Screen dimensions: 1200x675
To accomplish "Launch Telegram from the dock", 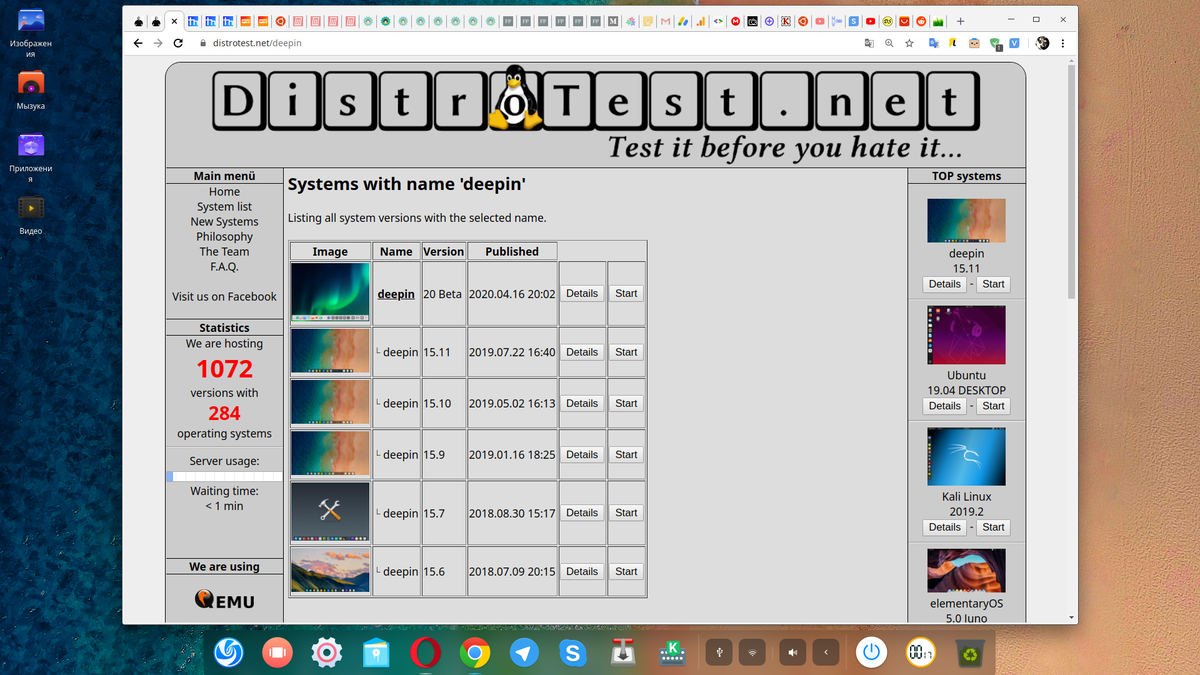I will point(523,653).
